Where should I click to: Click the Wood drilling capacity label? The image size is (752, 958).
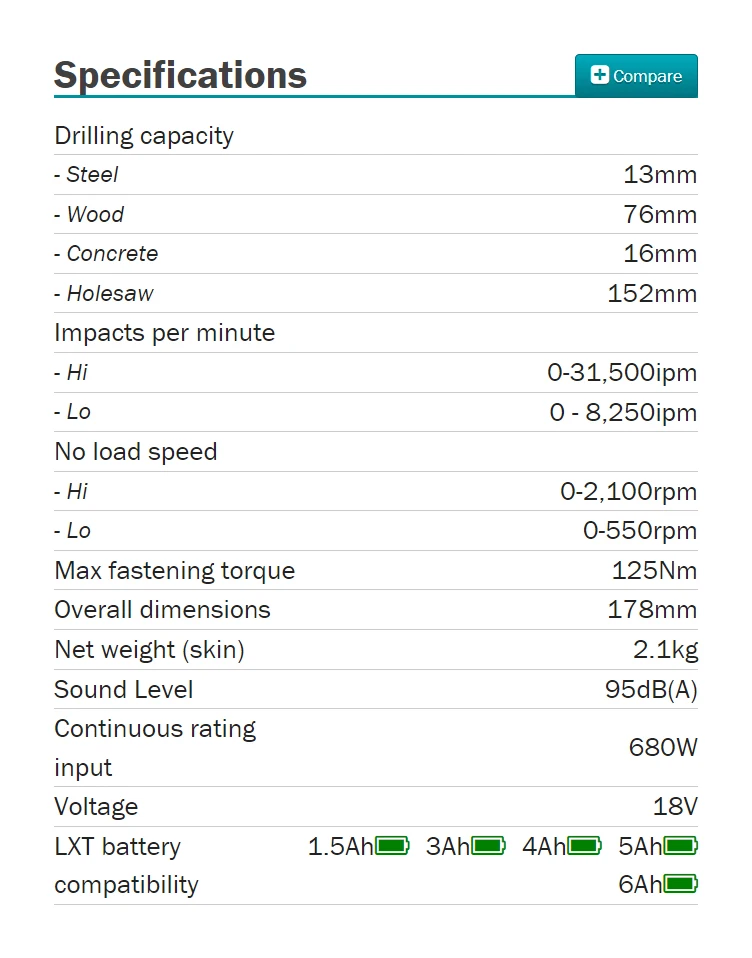95,215
